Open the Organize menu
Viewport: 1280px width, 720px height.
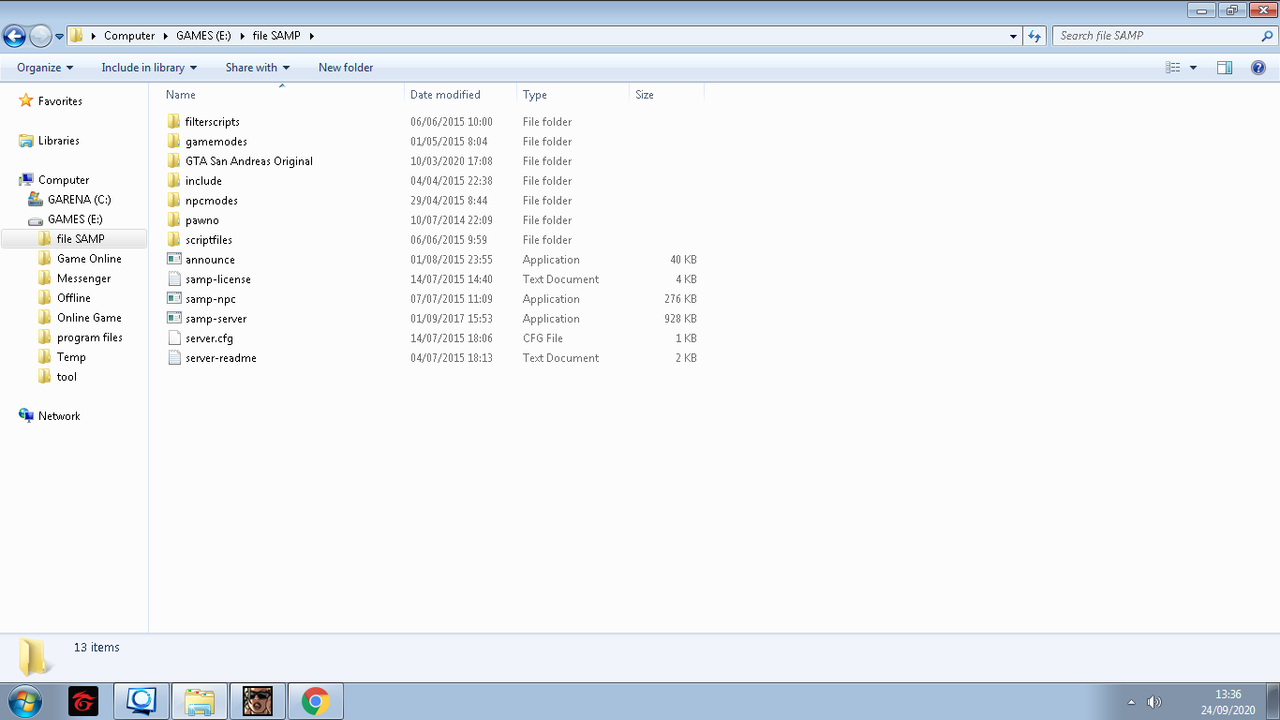[45, 68]
